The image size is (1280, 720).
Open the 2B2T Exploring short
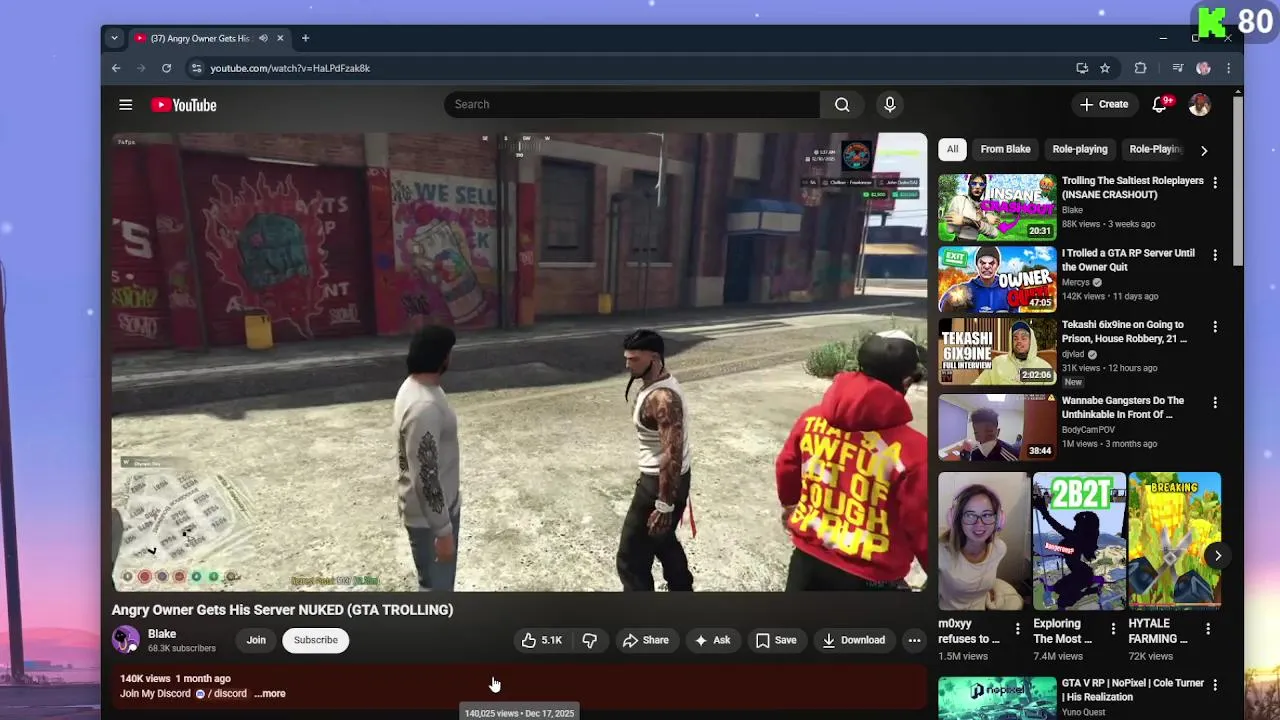click(x=1079, y=541)
